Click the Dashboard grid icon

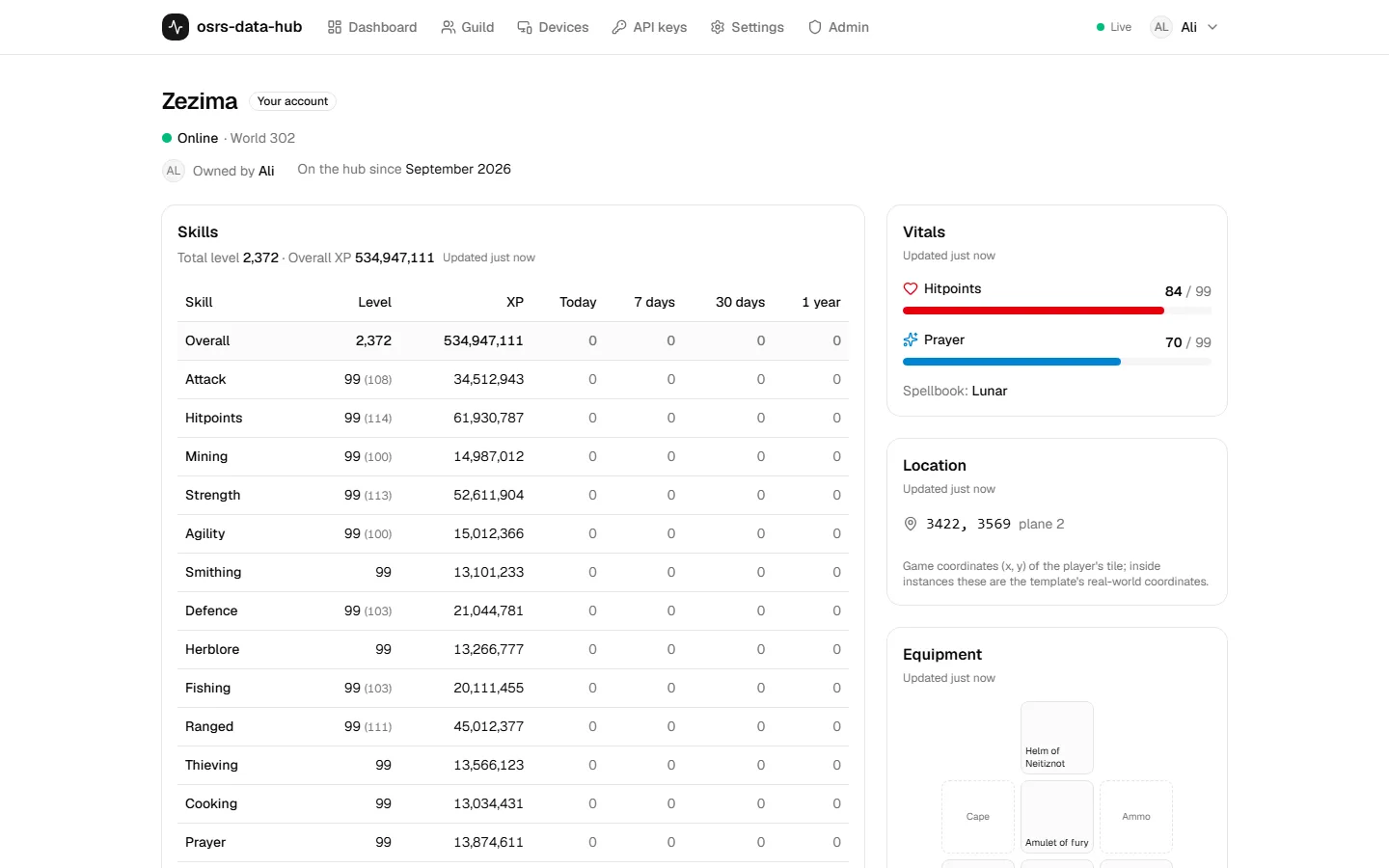point(335,27)
